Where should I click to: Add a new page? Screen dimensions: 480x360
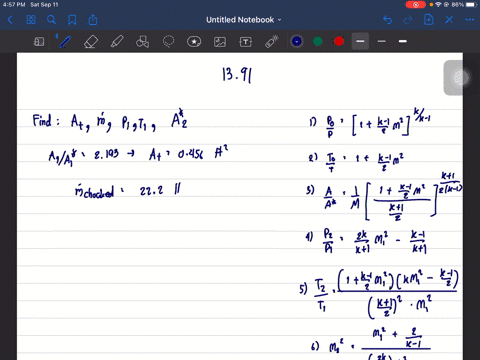pos(429,20)
